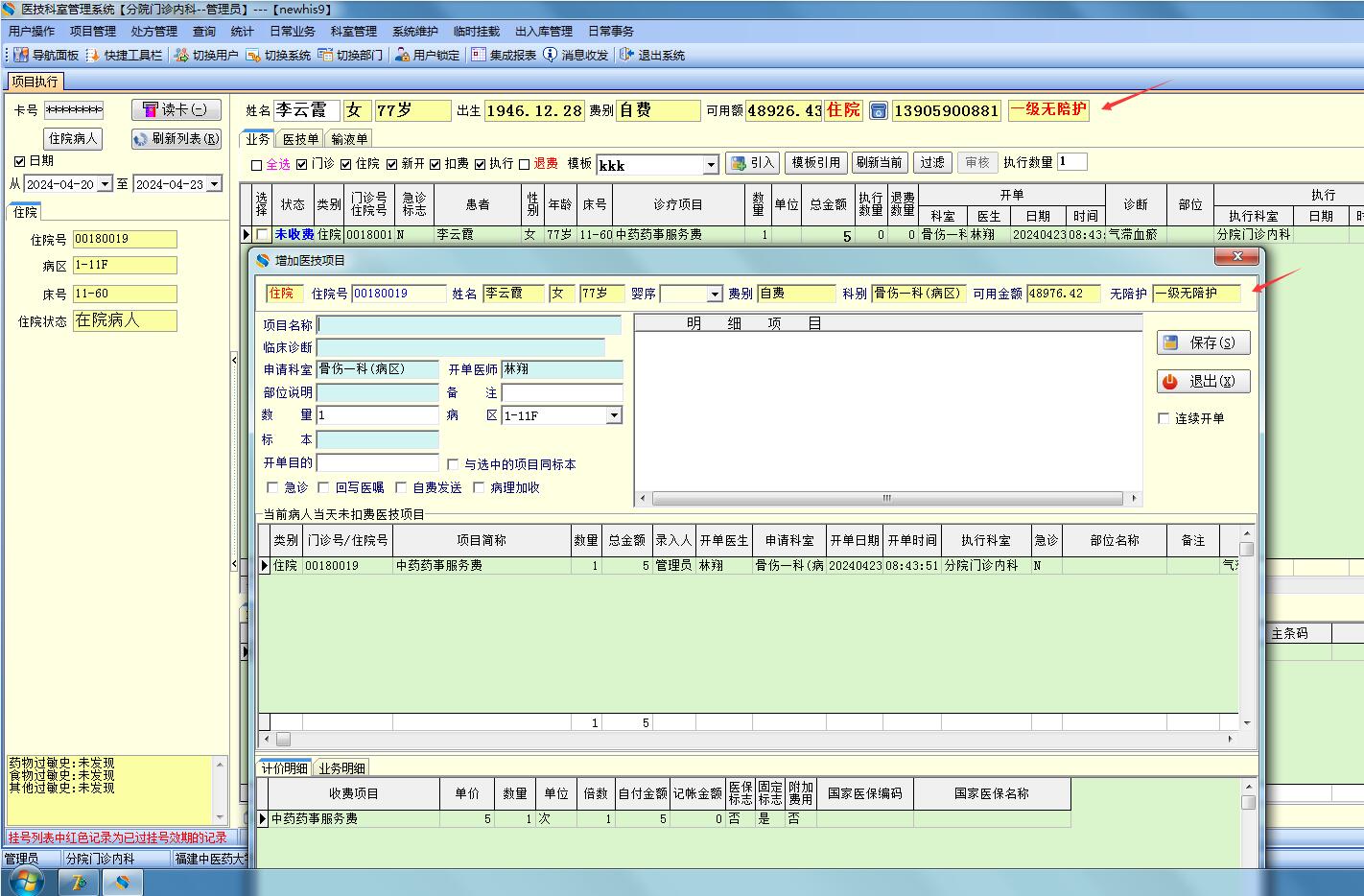Screen dimensions: 1364x896
Task: Click the 模板引用 button
Action: pos(816,163)
